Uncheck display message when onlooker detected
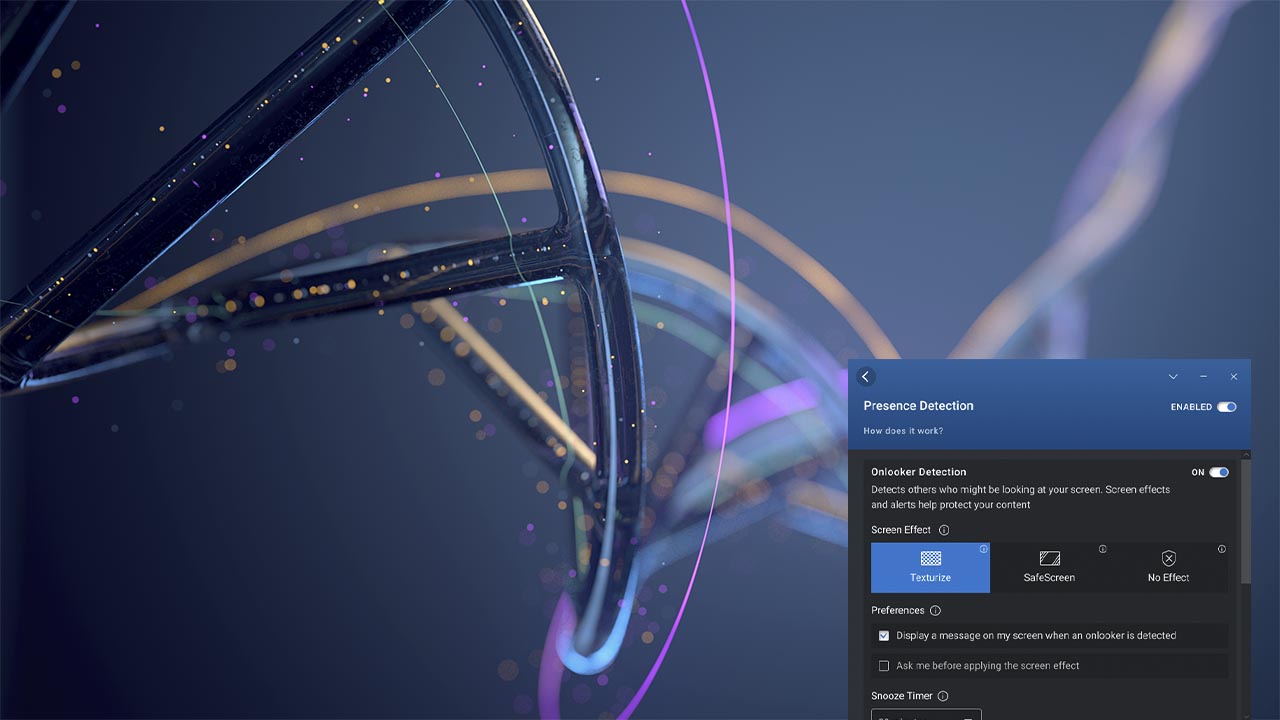1280x720 pixels. (x=884, y=636)
